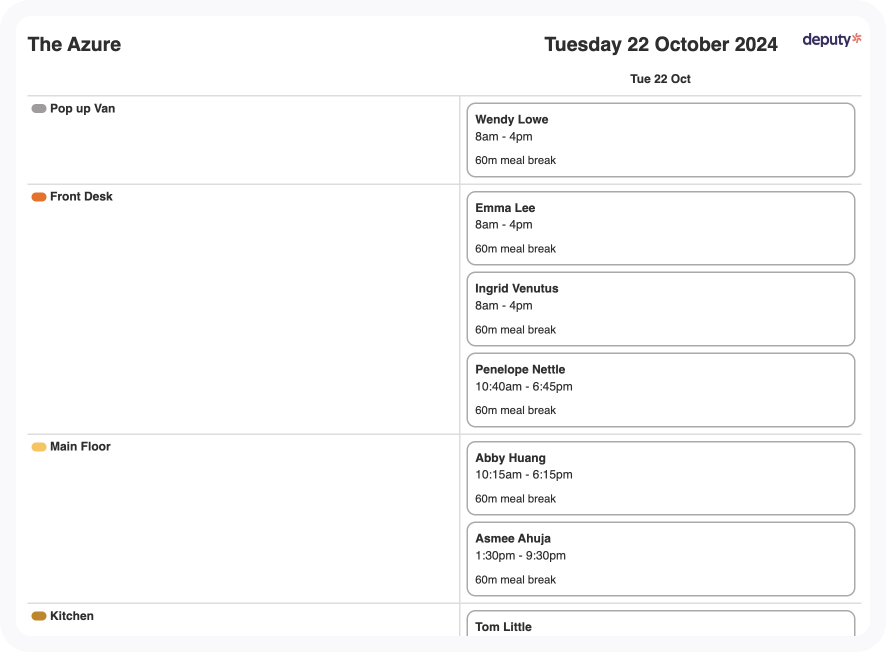Image resolution: width=886 pixels, height=652 pixels.
Task: Click the Tue 22 Oct column header
Action: [x=660, y=79]
